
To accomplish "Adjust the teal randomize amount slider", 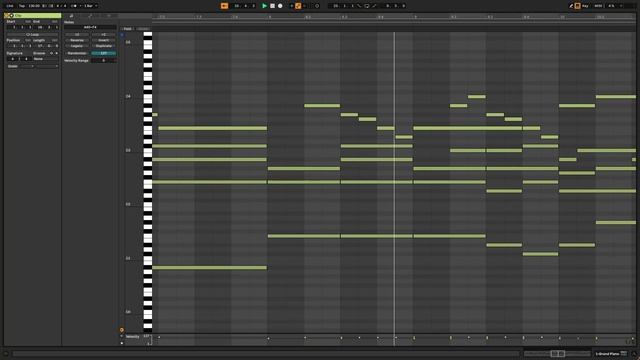I will (x=104, y=53).
